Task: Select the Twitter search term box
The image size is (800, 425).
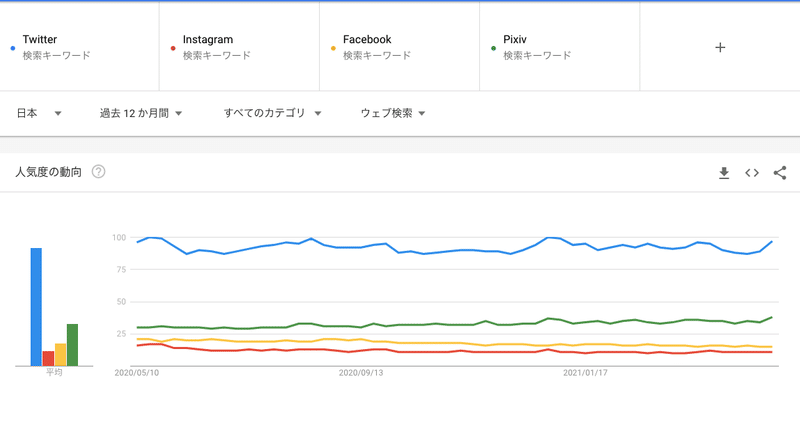Action: (80, 47)
